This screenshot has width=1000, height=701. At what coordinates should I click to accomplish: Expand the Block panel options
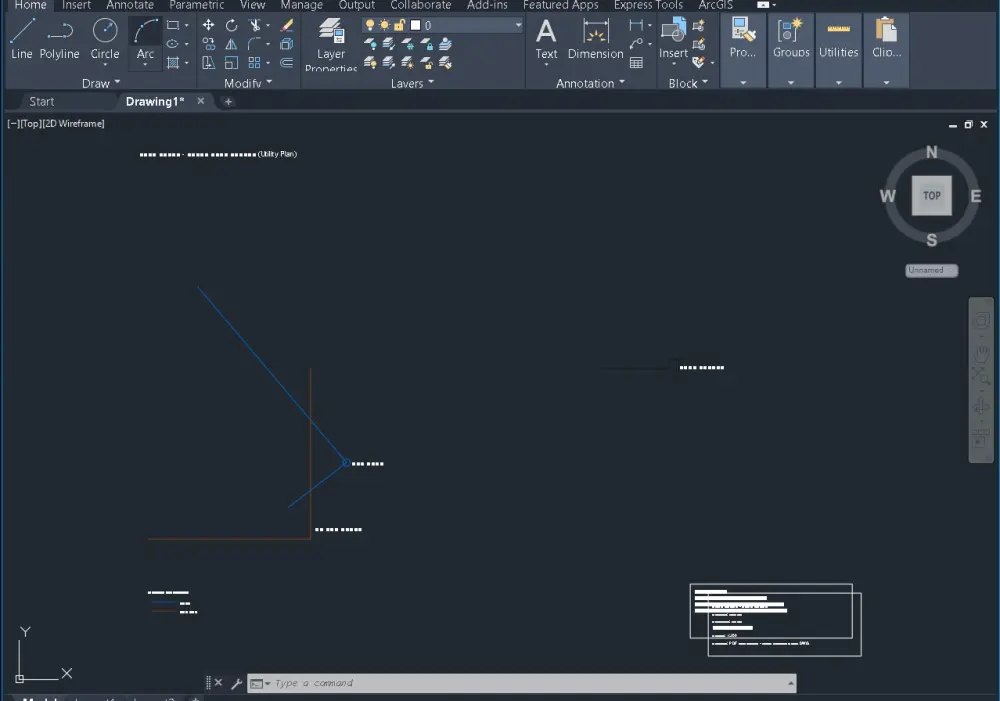tap(703, 83)
